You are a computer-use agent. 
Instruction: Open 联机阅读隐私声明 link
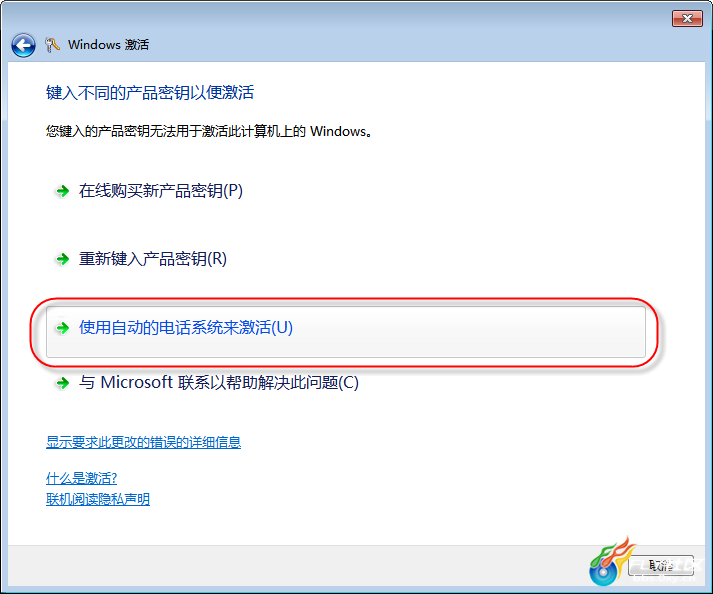pos(98,499)
